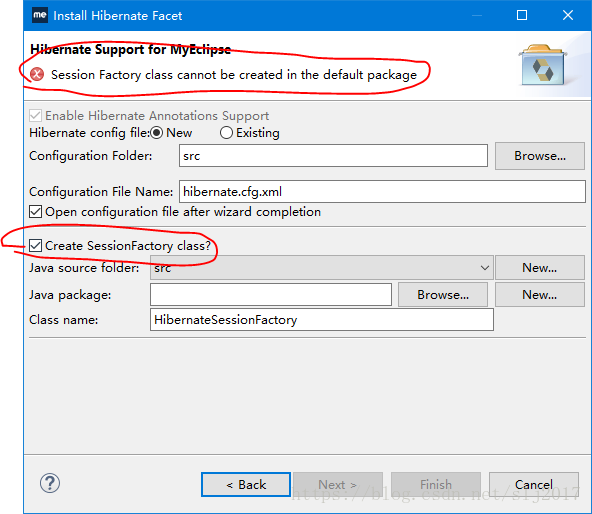The width and height of the screenshot is (592, 514).
Task: Click the 'Install Hibernate Facet' window title
Action: coord(117,16)
